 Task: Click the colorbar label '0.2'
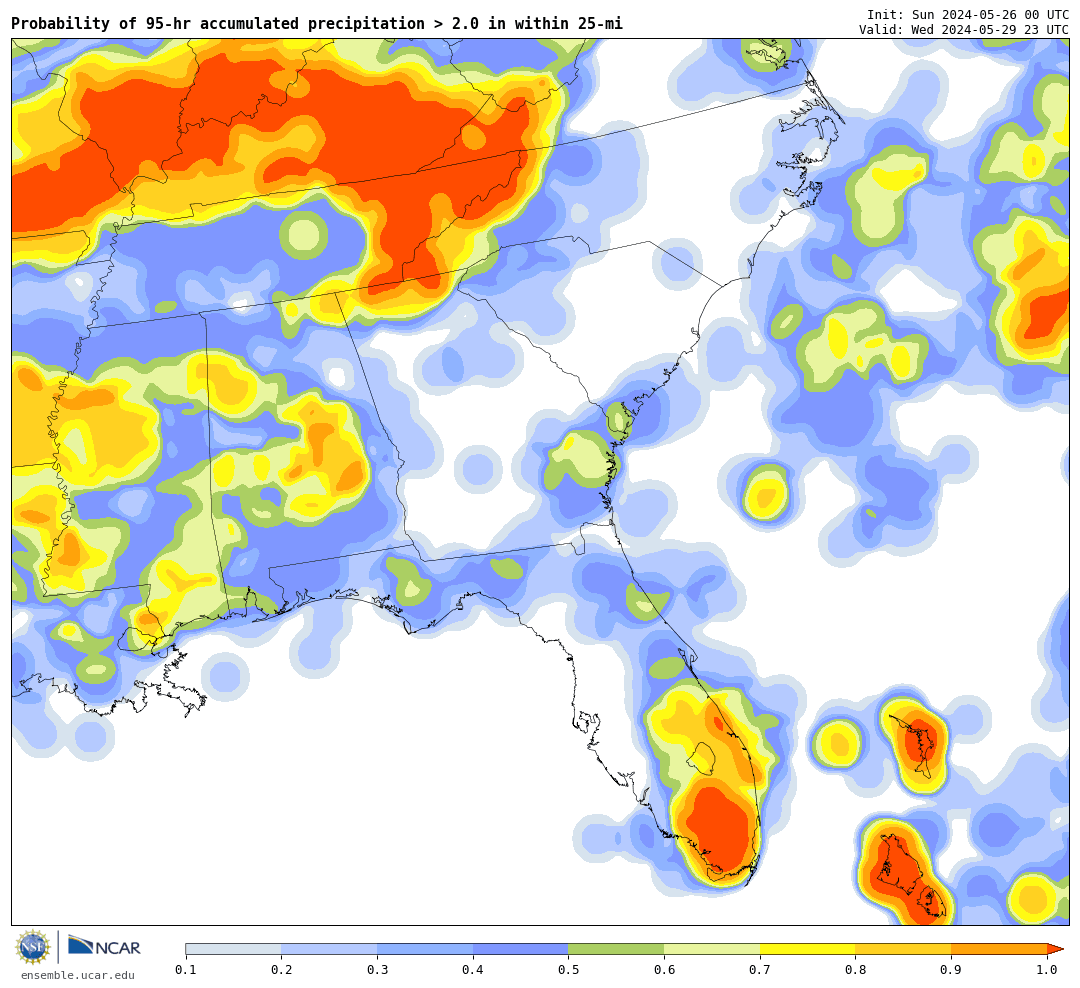coord(282,969)
